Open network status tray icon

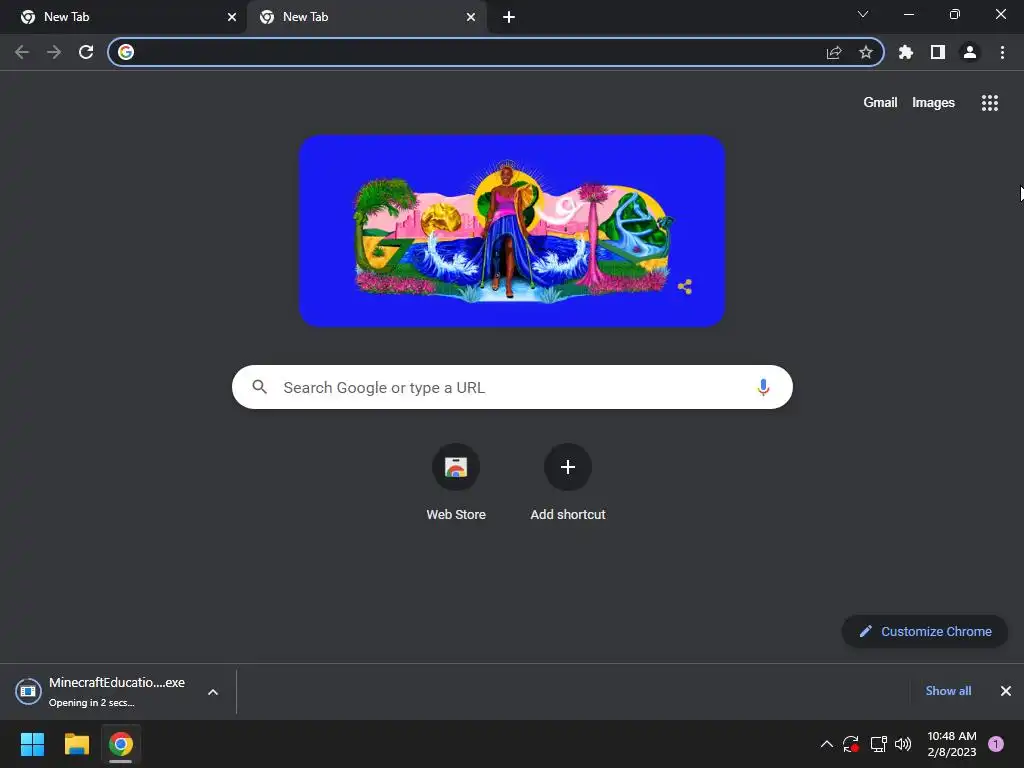click(878, 744)
